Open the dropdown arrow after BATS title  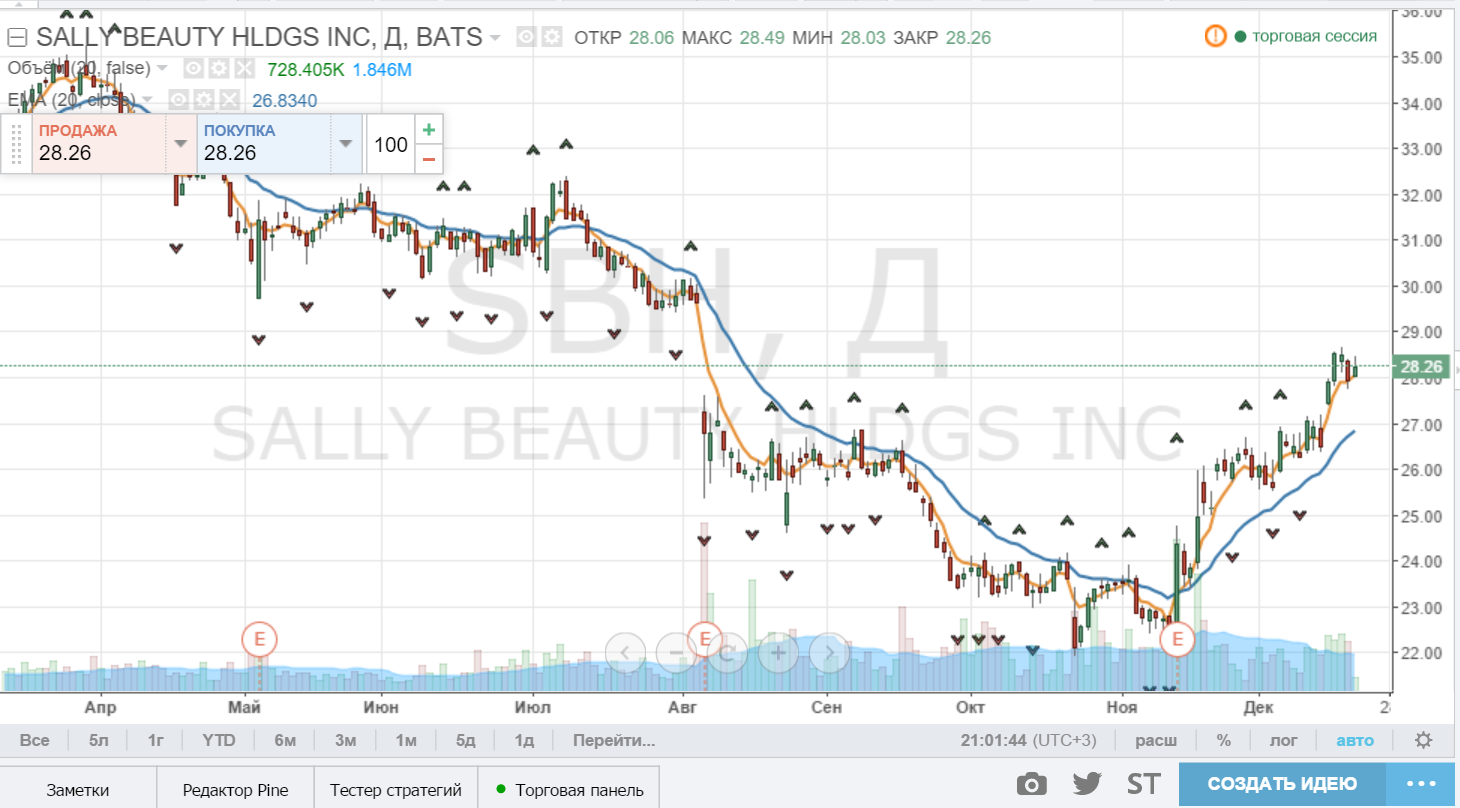(x=493, y=38)
